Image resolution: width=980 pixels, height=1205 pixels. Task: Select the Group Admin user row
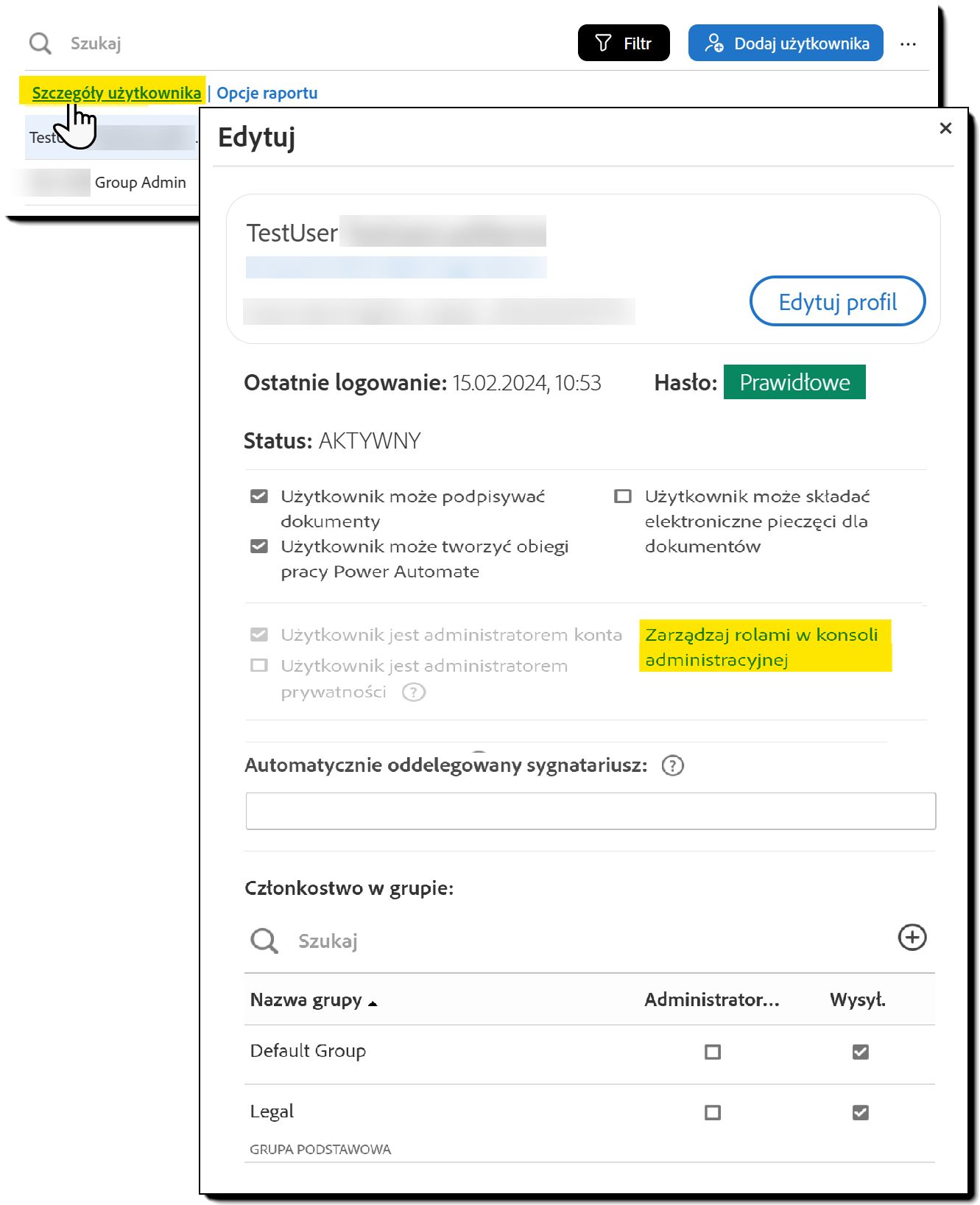coord(110,182)
